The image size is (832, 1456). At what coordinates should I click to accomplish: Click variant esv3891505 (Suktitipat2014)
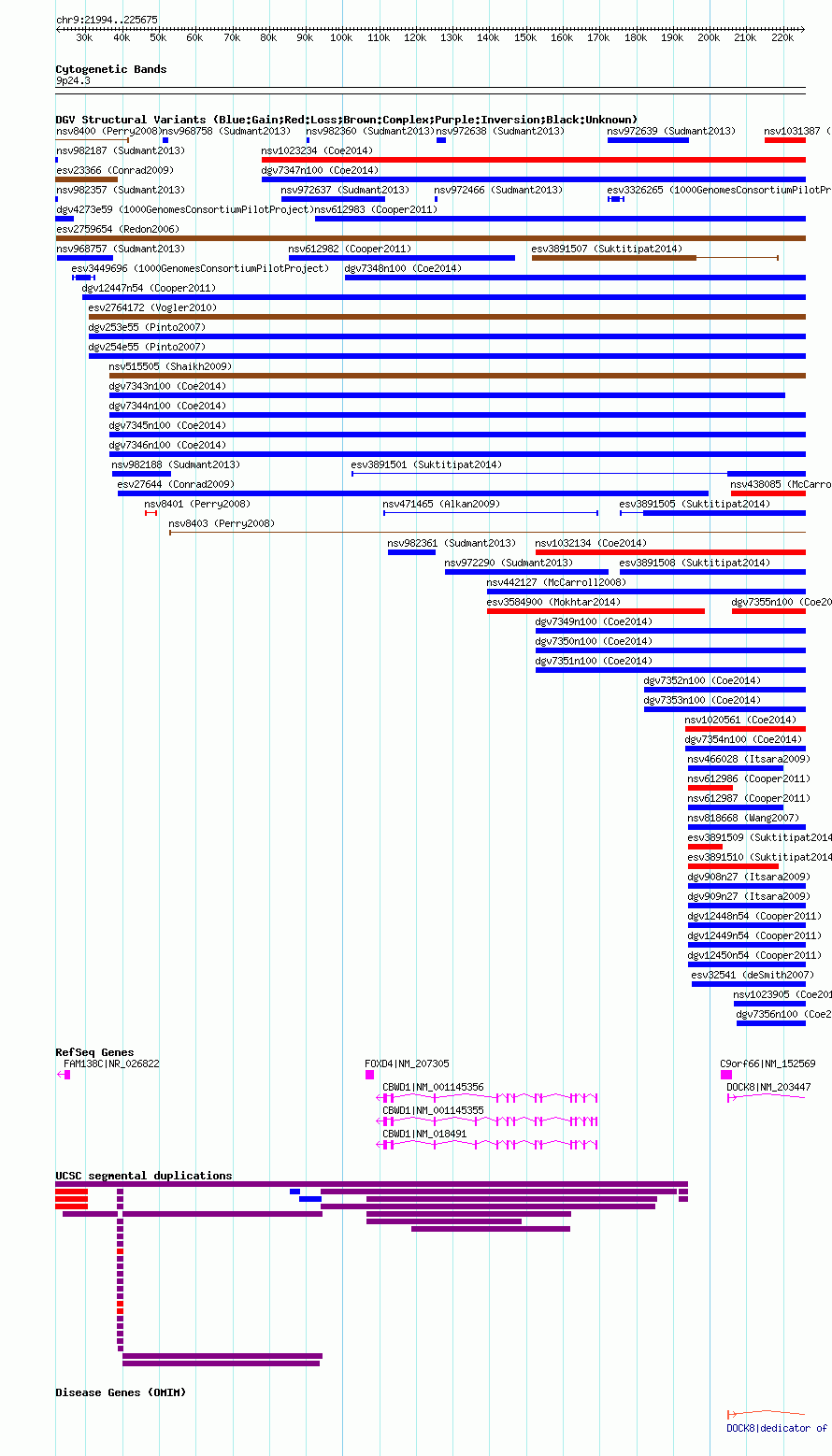pyautogui.click(x=695, y=505)
